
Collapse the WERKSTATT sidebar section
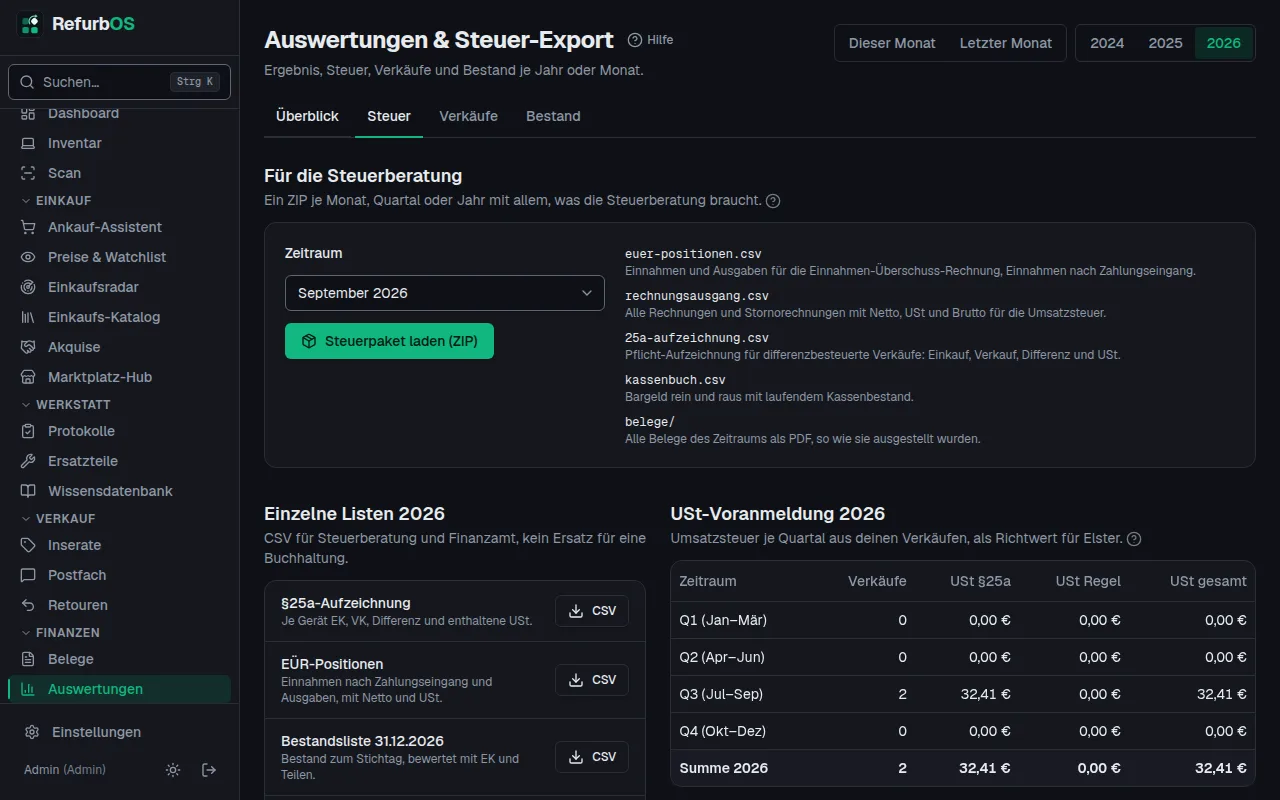click(65, 405)
